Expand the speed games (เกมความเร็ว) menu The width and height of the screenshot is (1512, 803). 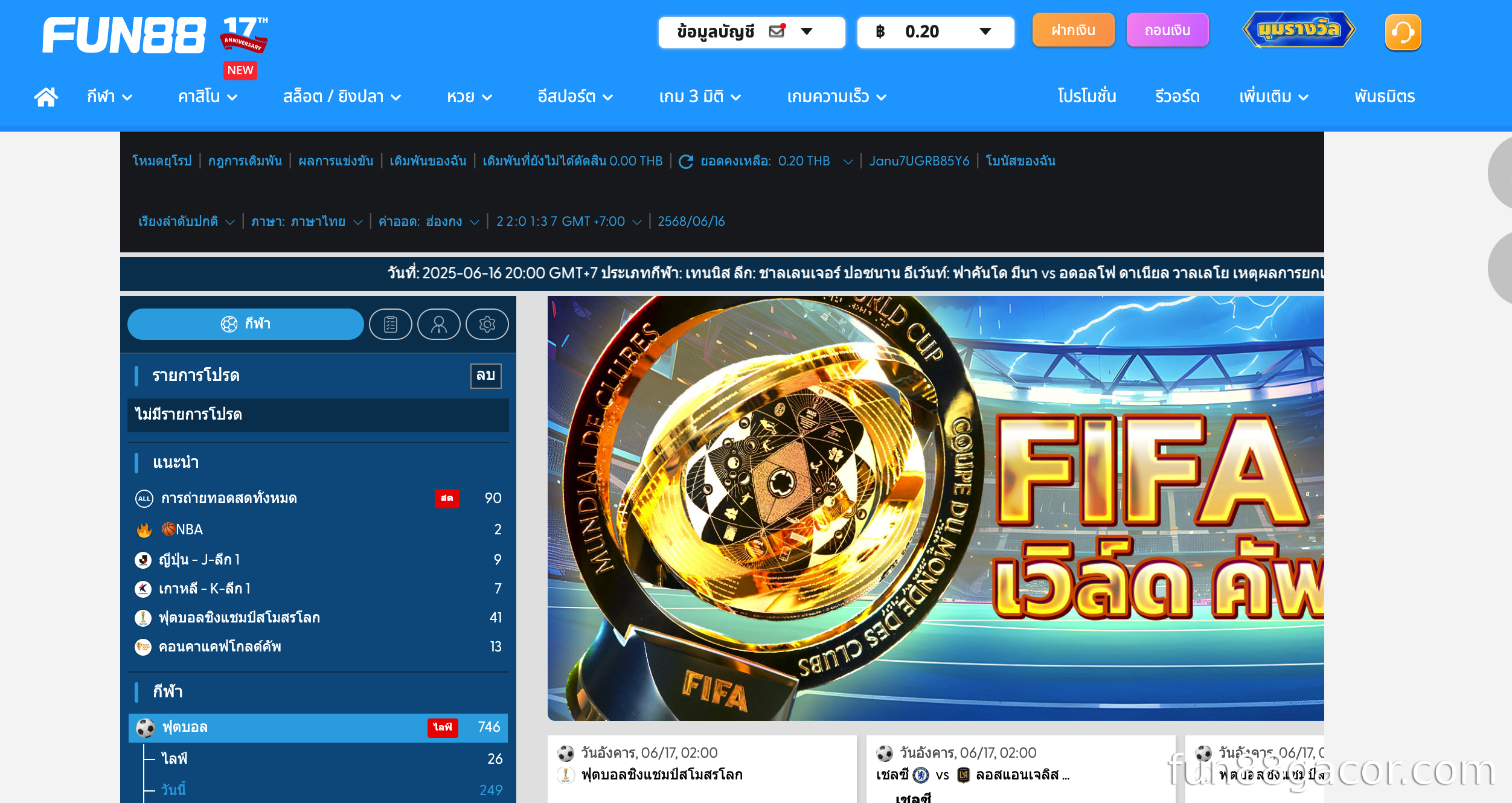point(836,97)
